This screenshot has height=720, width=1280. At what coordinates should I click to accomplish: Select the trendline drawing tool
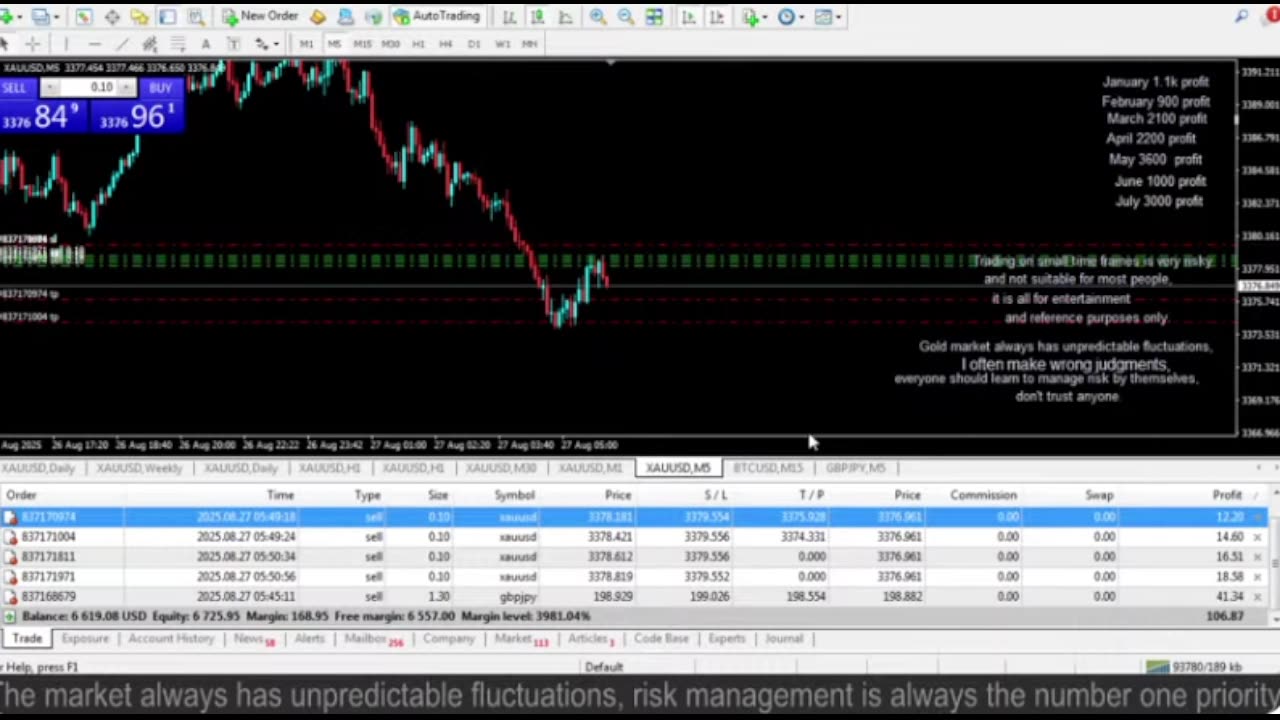(122, 44)
